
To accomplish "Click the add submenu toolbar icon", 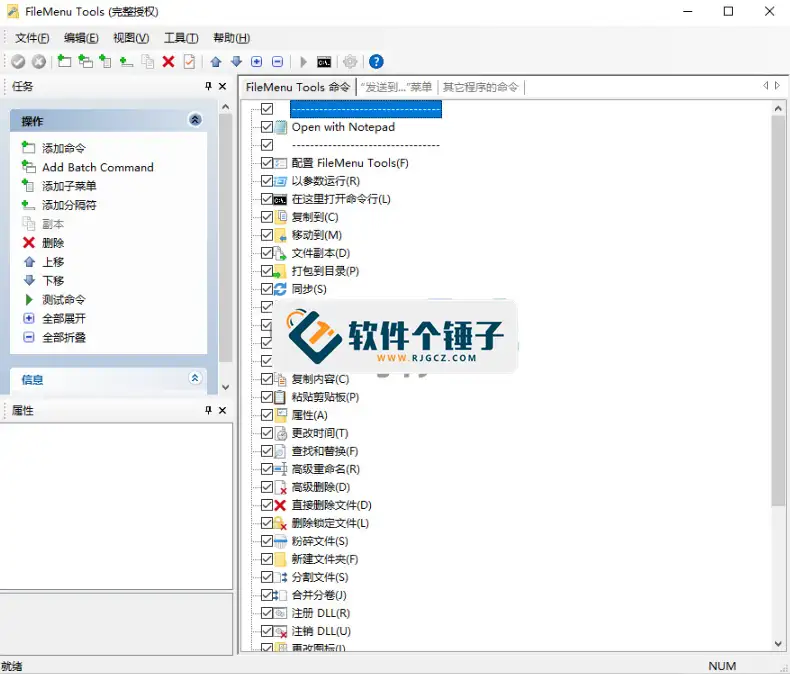I will point(105,61).
